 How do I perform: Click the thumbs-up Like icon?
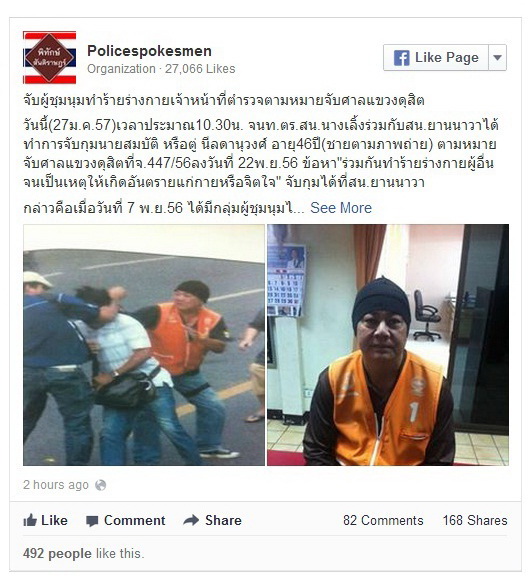pyautogui.click(x=30, y=520)
